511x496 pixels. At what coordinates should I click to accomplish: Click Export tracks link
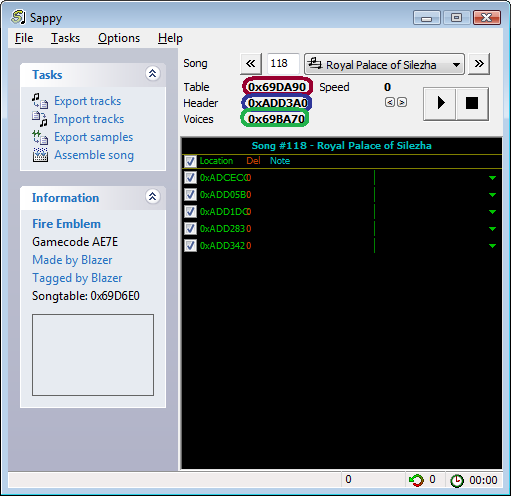point(88,101)
